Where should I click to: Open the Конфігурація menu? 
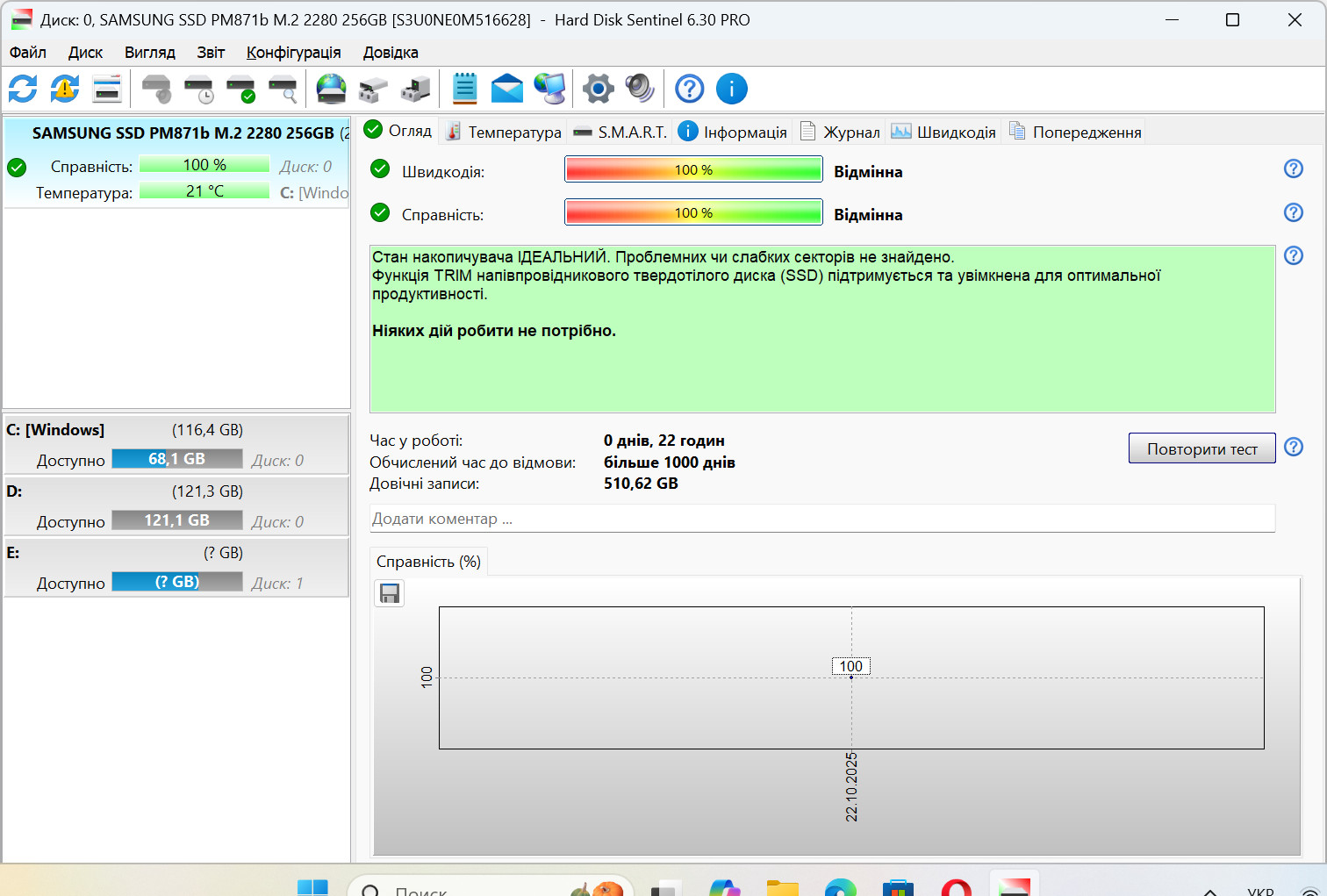[294, 53]
